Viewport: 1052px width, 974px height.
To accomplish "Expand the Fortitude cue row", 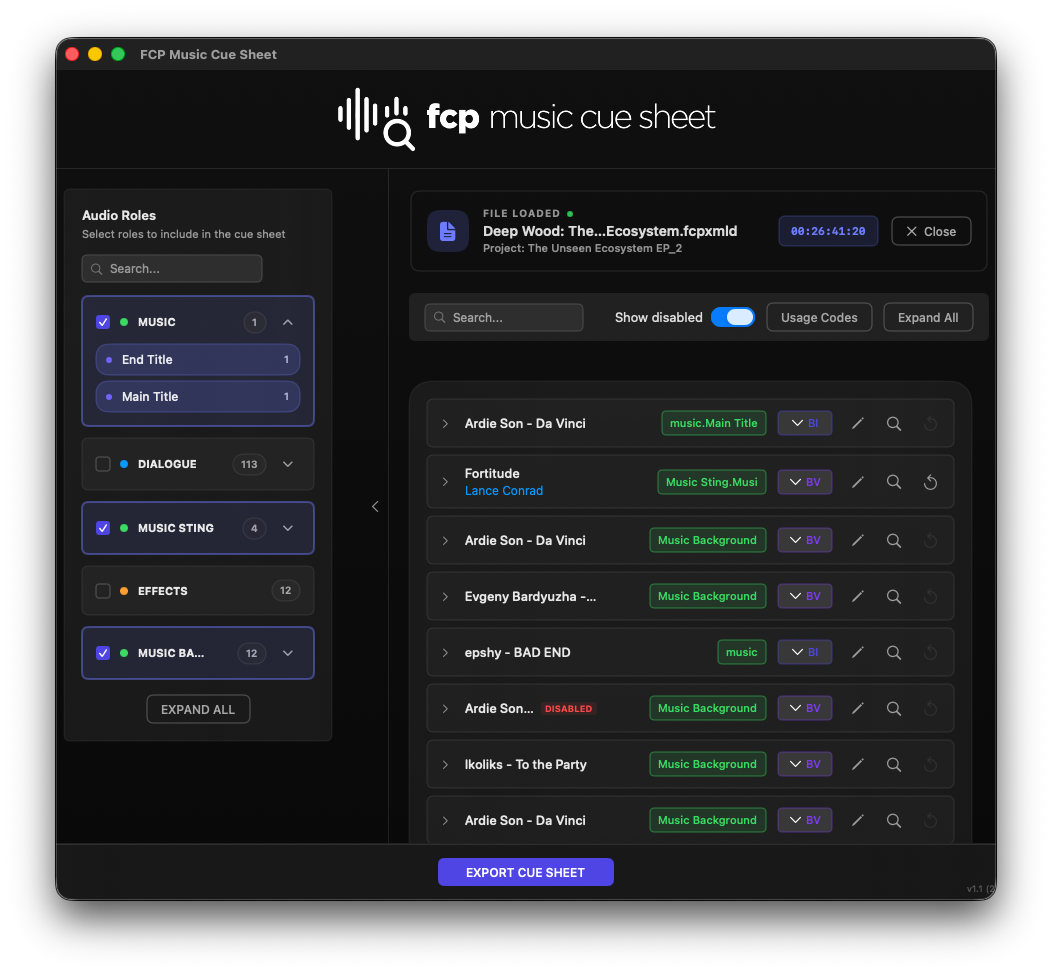I will click(x=445, y=482).
